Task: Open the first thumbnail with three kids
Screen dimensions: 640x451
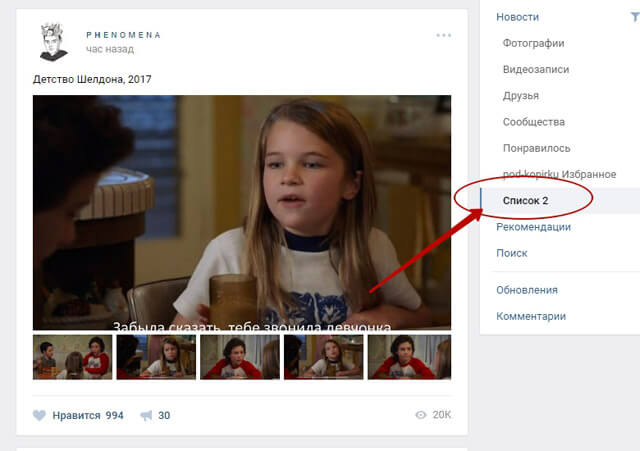Action: point(72,357)
